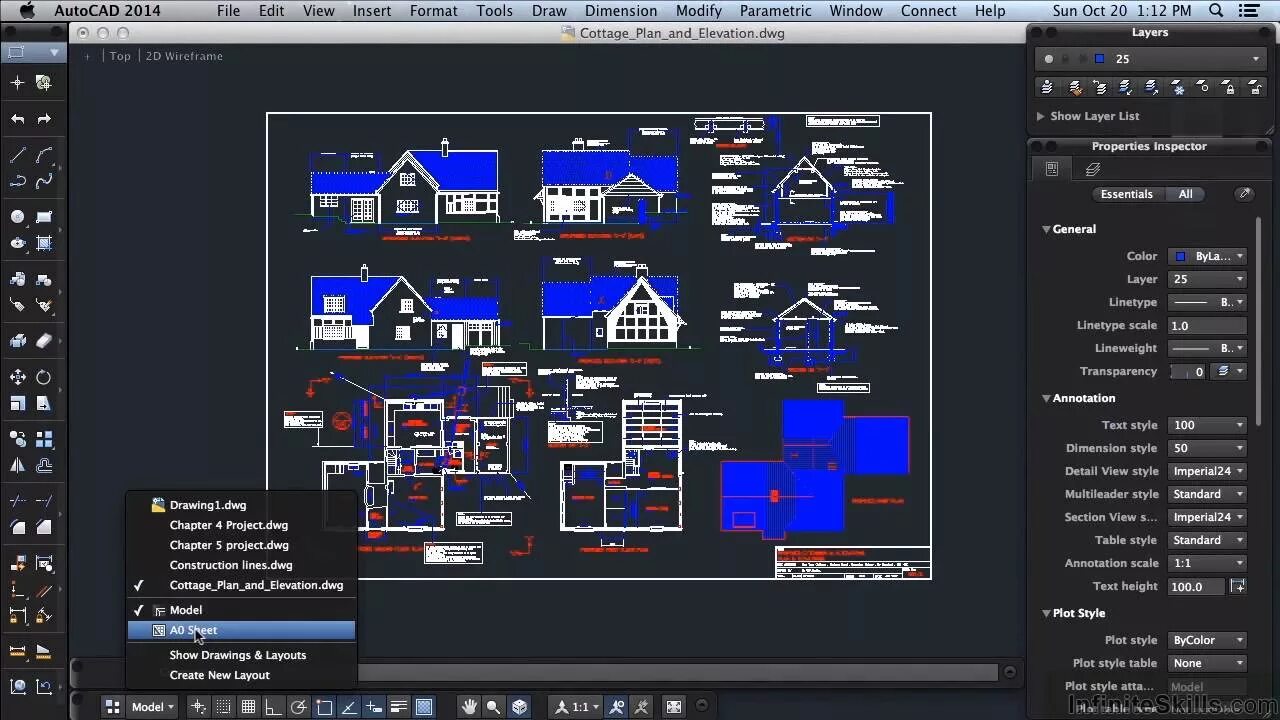Image resolution: width=1280 pixels, height=720 pixels.
Task: Choose Create New Layout
Action: tap(219, 675)
